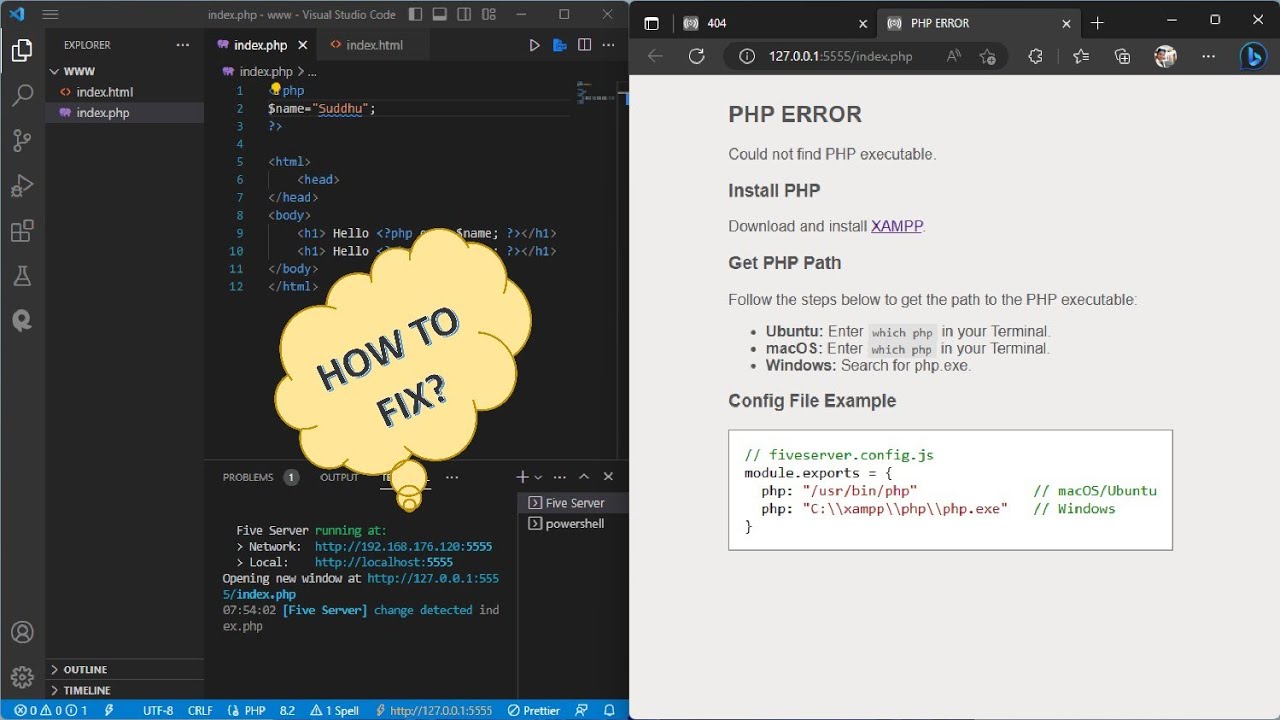The width and height of the screenshot is (1280, 720).
Task: Open the Testing flask view
Action: coord(22,276)
